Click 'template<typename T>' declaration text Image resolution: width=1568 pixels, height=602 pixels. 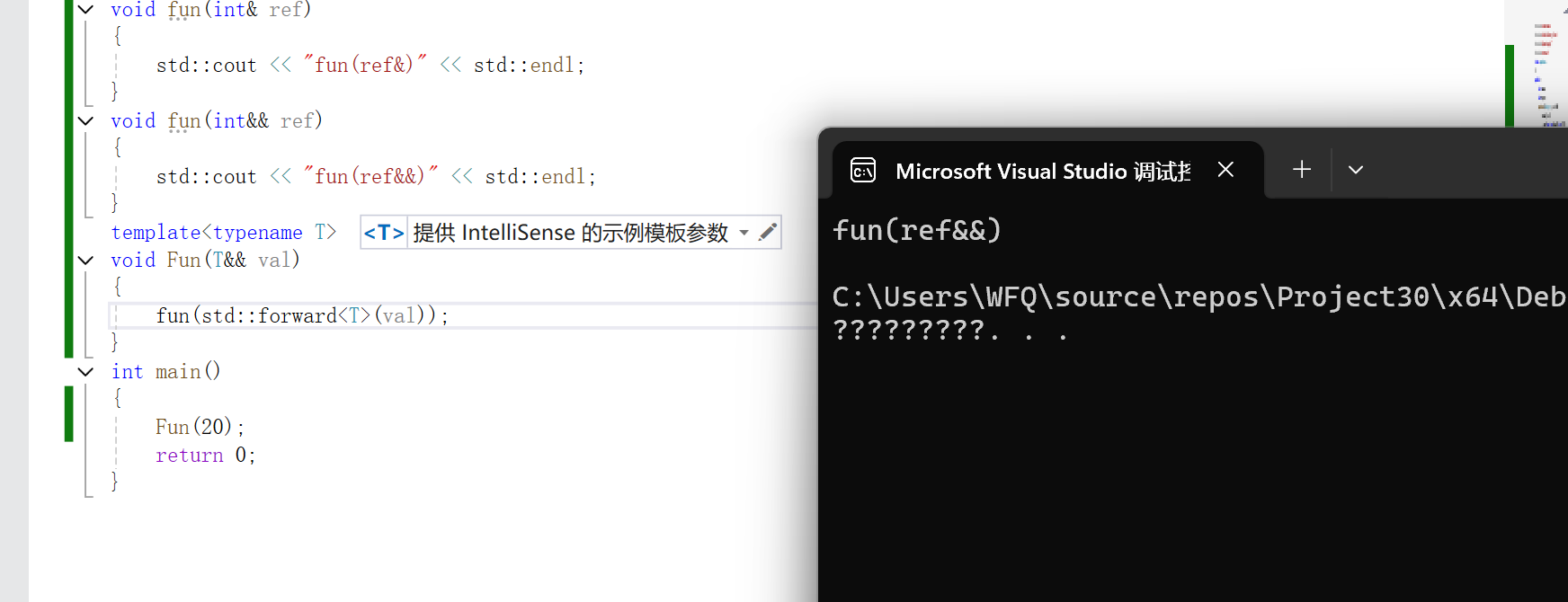[224, 232]
